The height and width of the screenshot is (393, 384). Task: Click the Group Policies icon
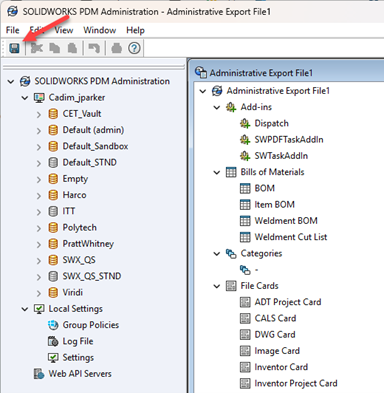click(x=53, y=325)
